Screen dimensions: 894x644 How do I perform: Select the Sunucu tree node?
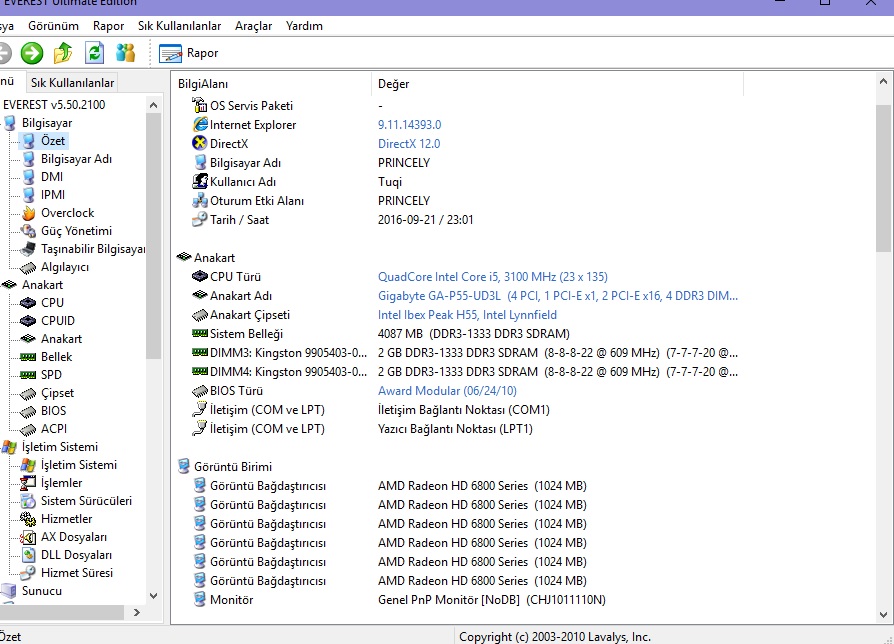click(42, 591)
